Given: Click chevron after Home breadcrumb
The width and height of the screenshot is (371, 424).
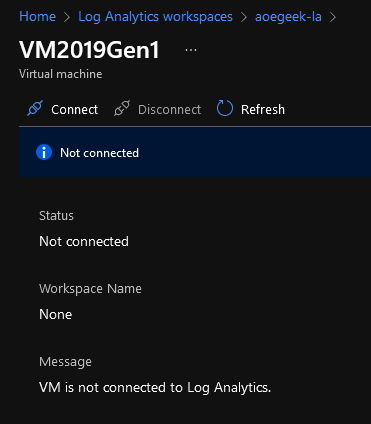Looking at the screenshot, I should 67,17.
